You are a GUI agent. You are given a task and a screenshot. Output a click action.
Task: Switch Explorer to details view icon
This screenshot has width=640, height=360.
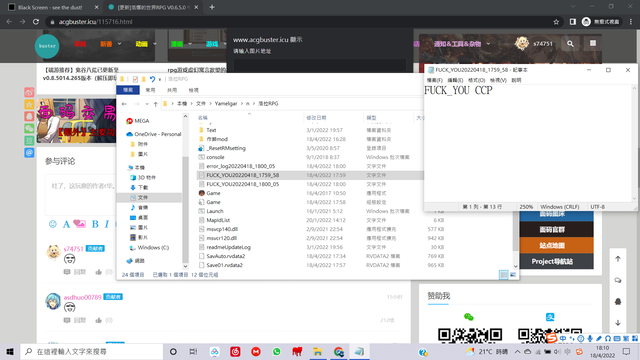coord(504,275)
